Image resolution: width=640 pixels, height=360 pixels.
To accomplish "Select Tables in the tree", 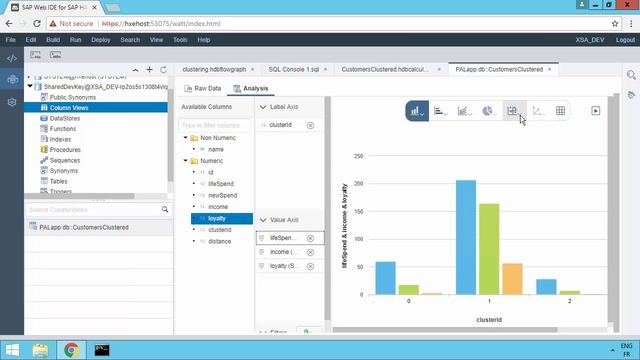I will click(58, 181).
